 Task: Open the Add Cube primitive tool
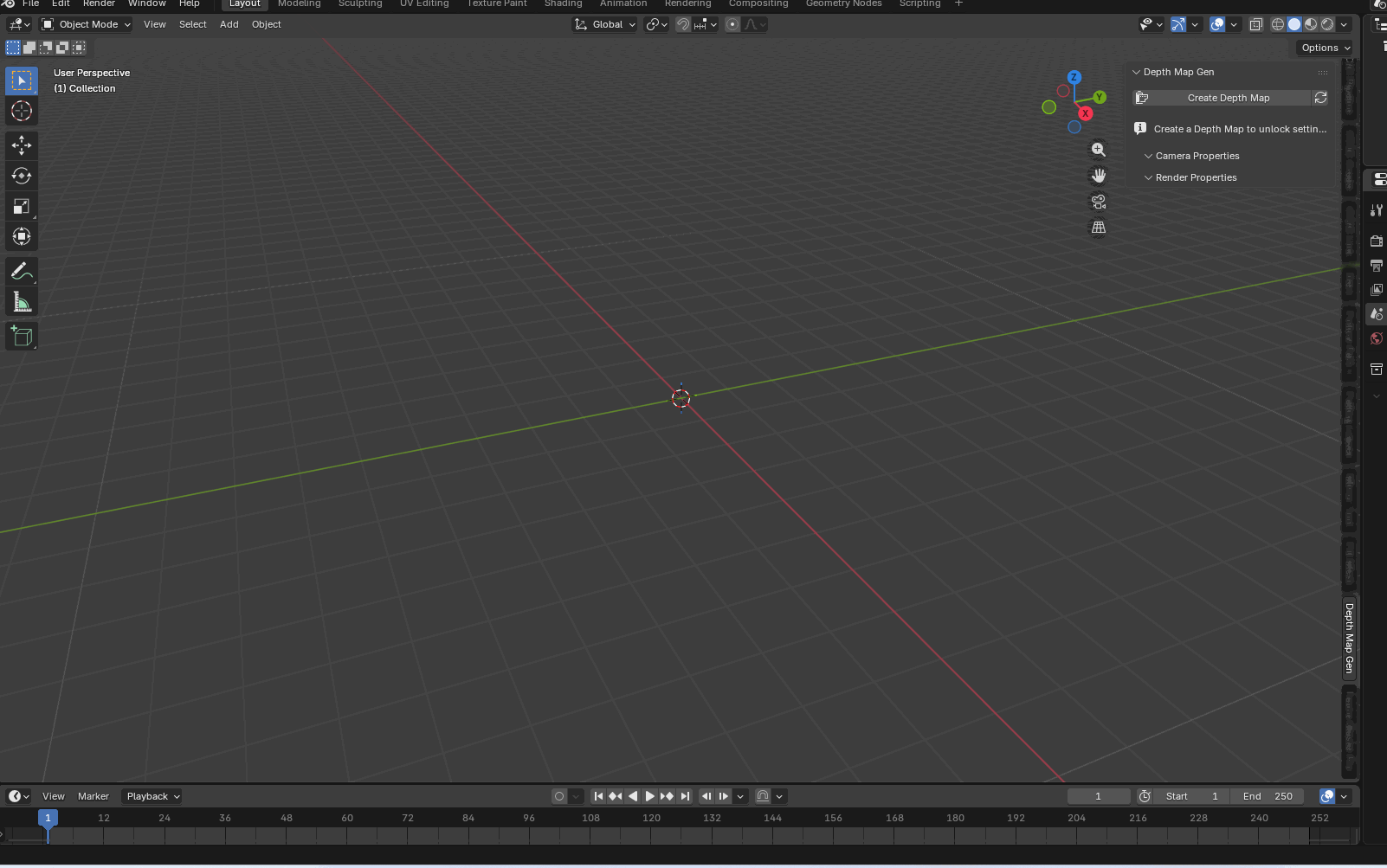point(21,336)
